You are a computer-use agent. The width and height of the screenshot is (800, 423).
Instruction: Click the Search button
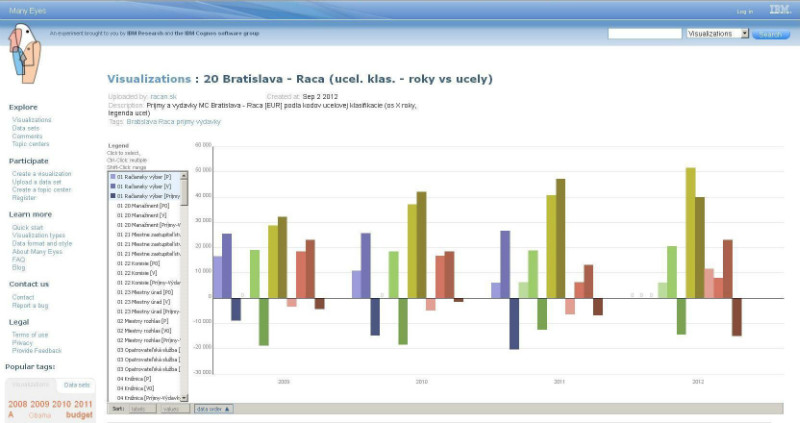coord(770,33)
